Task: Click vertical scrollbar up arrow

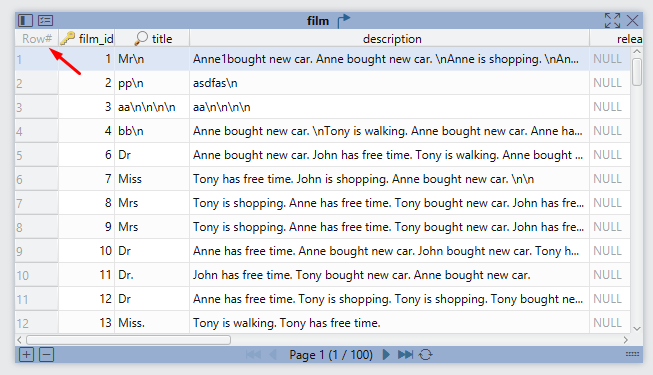Action: (x=637, y=52)
